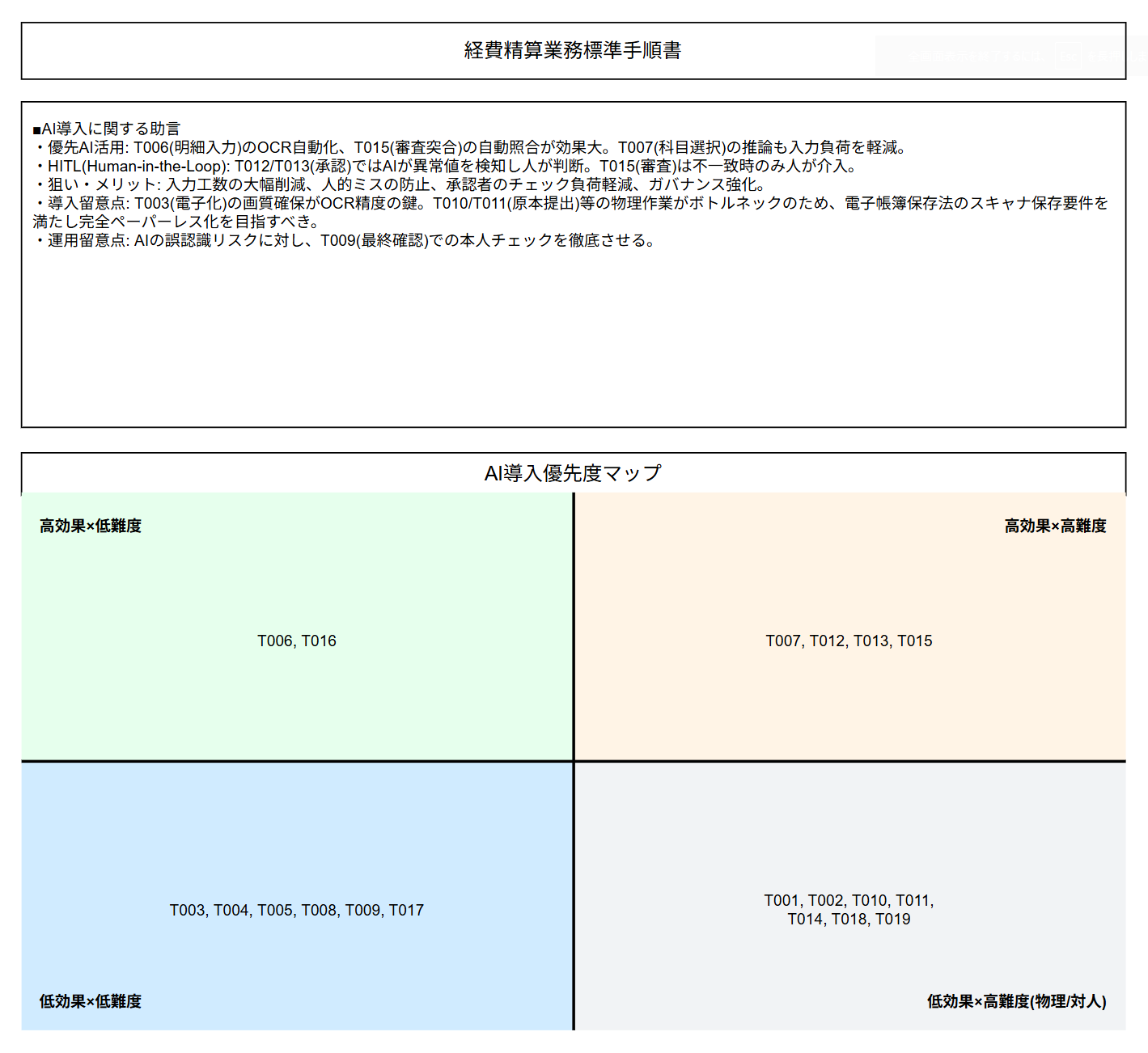Screen dimensions: 1148x1053
Task: Click the title 経費精算業務標準手順書
Action: (x=573, y=50)
